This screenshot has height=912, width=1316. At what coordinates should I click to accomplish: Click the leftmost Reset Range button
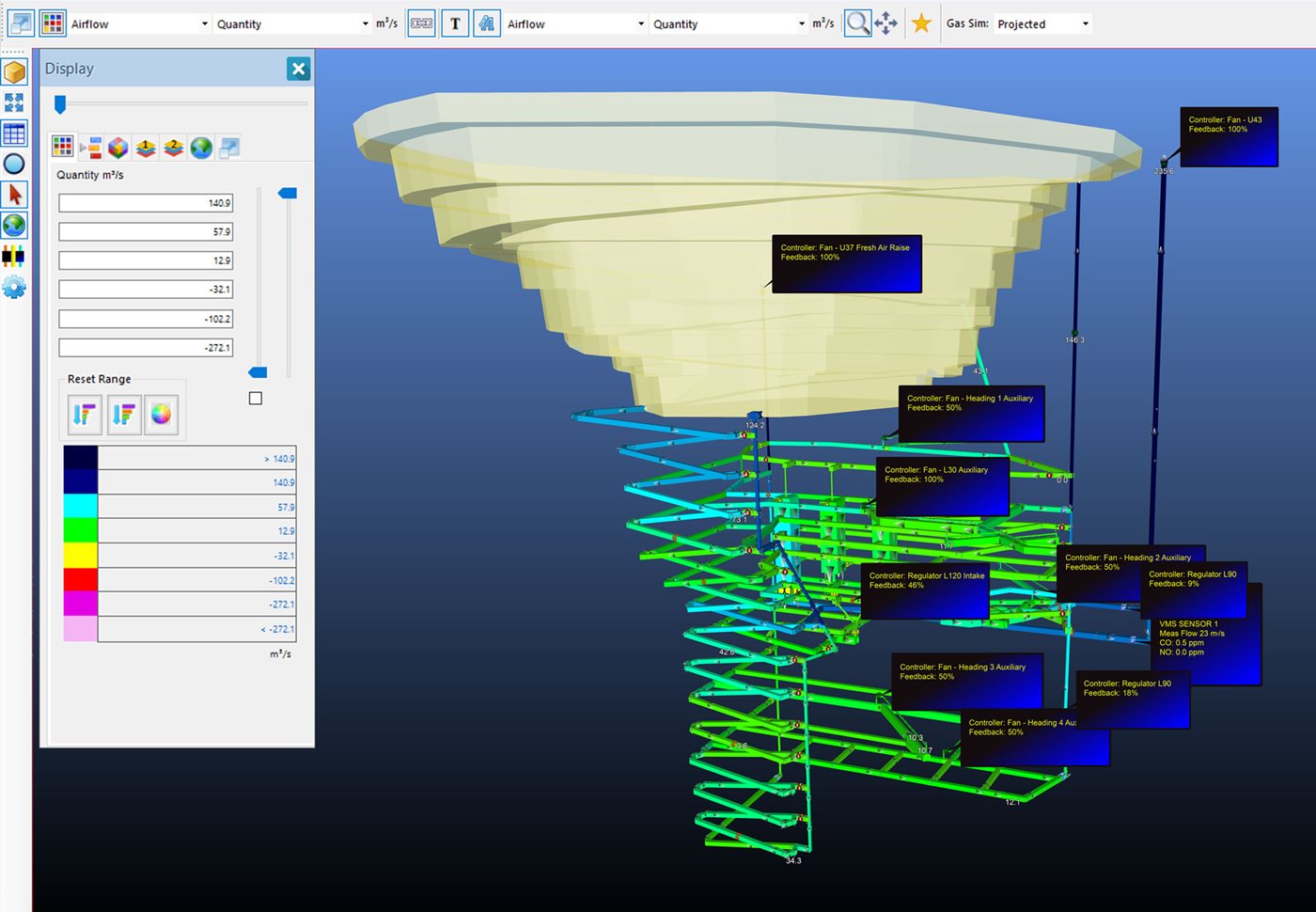[x=83, y=414]
